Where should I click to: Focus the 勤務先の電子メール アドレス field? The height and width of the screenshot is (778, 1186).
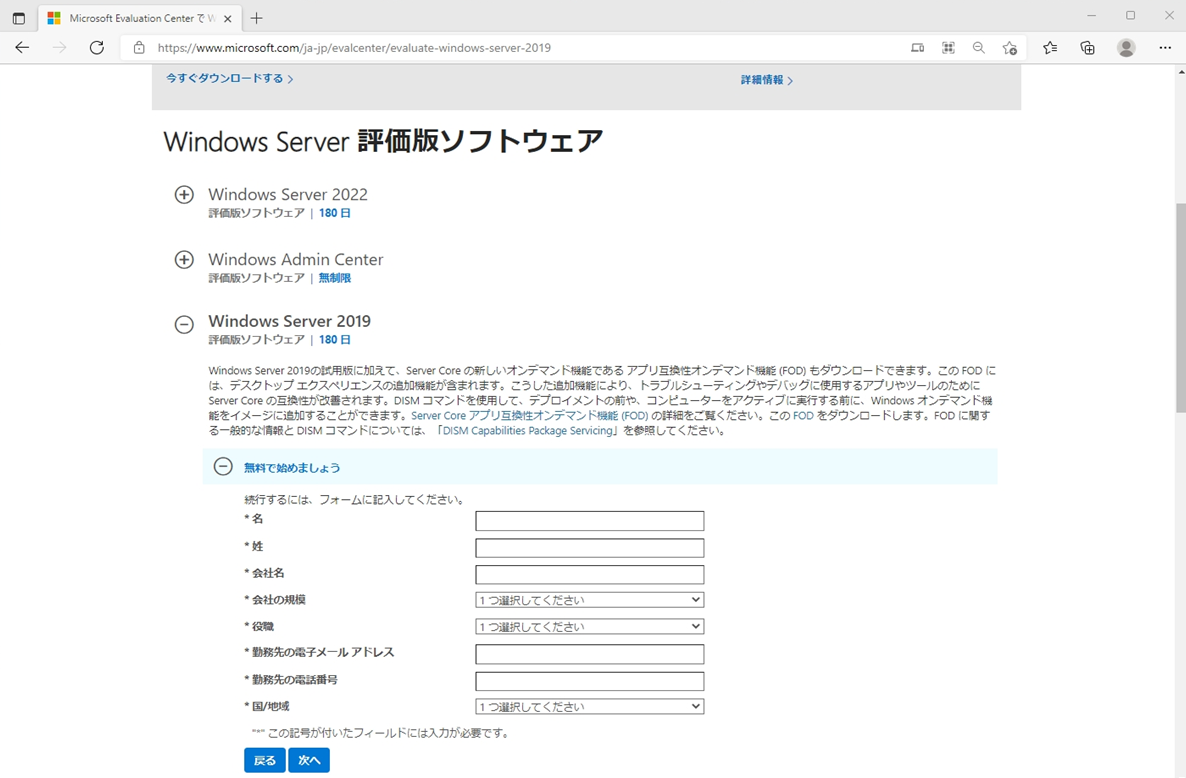point(589,653)
